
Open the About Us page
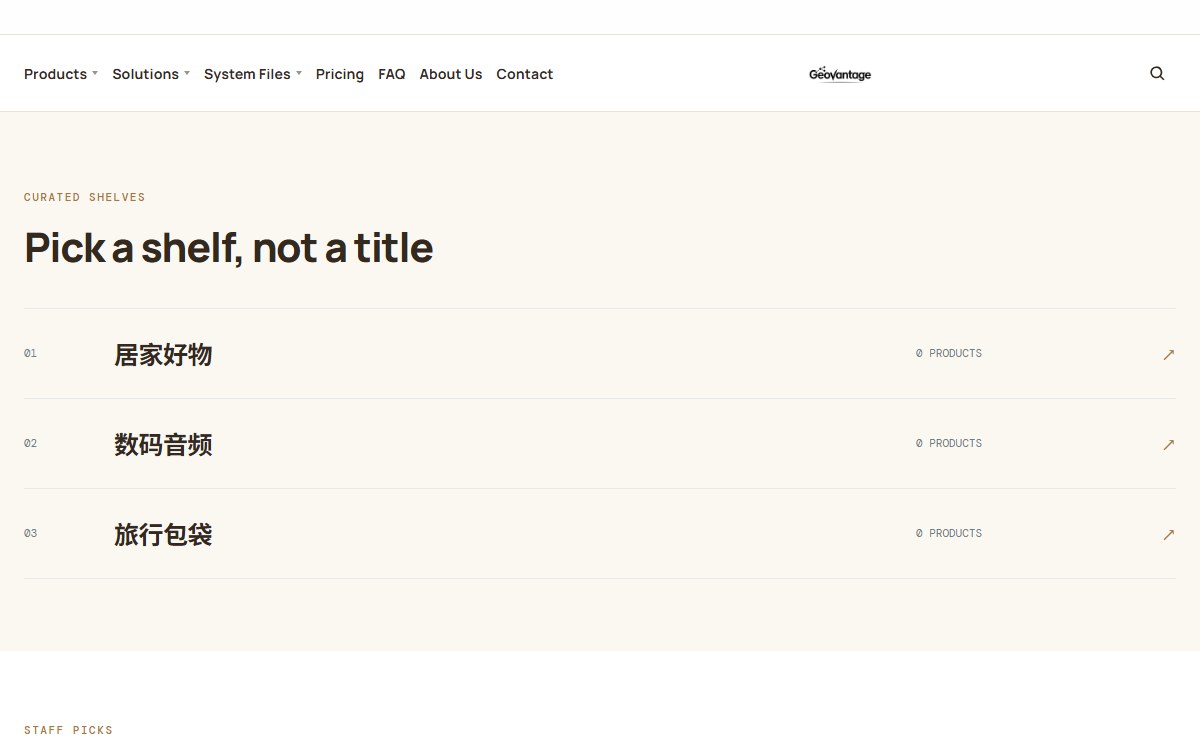[x=451, y=74]
